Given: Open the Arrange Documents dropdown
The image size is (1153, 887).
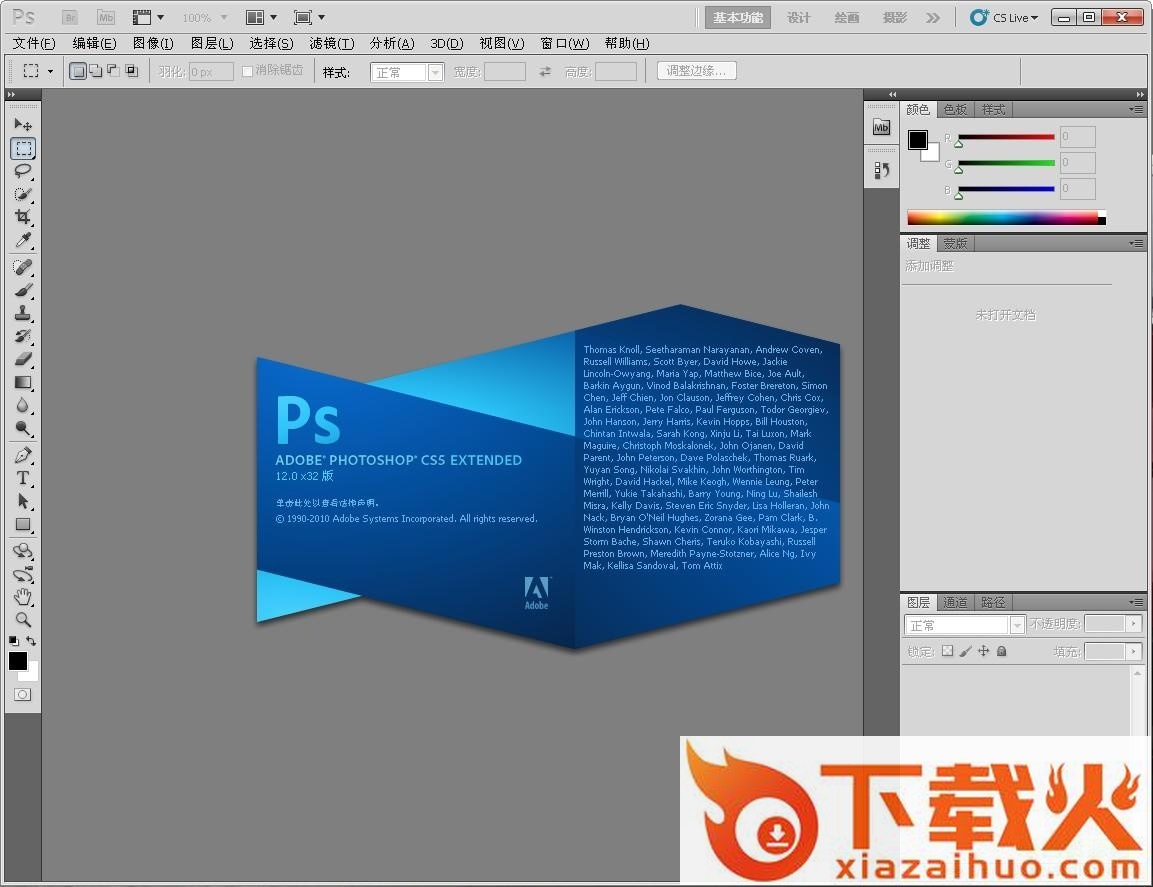Looking at the screenshot, I should point(261,18).
